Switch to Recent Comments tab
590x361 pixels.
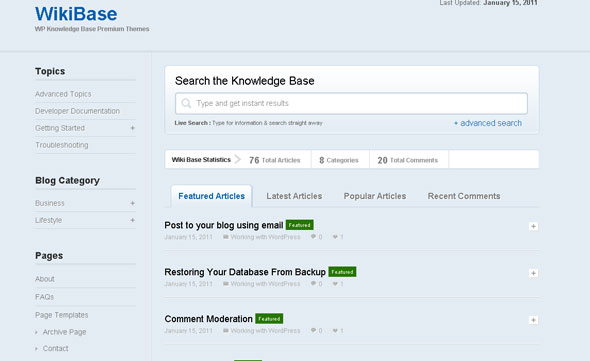464,196
